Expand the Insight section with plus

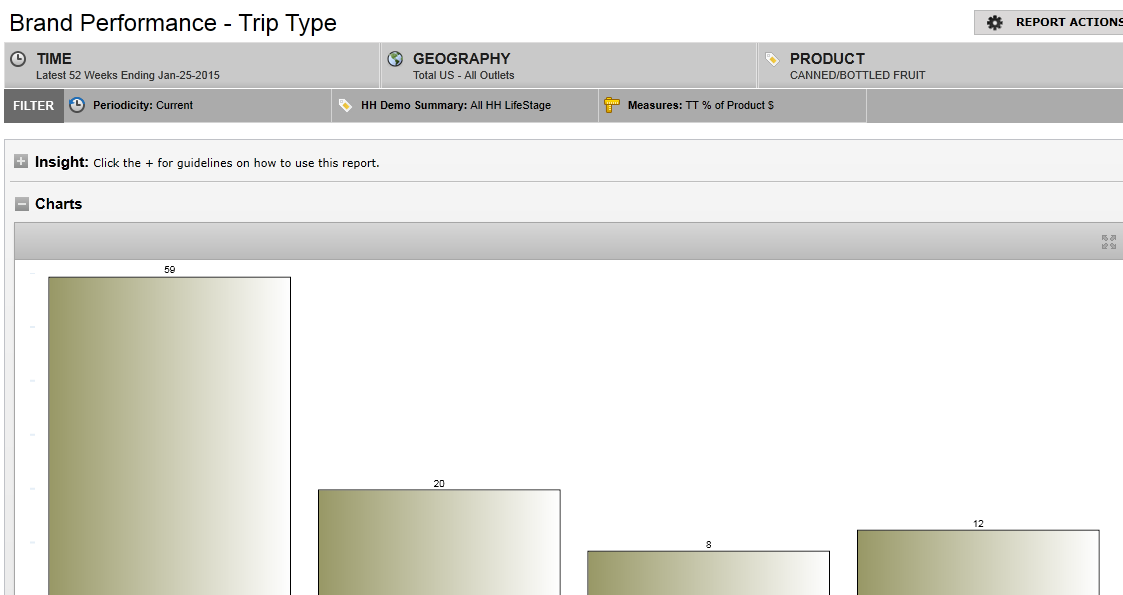click(x=21, y=162)
